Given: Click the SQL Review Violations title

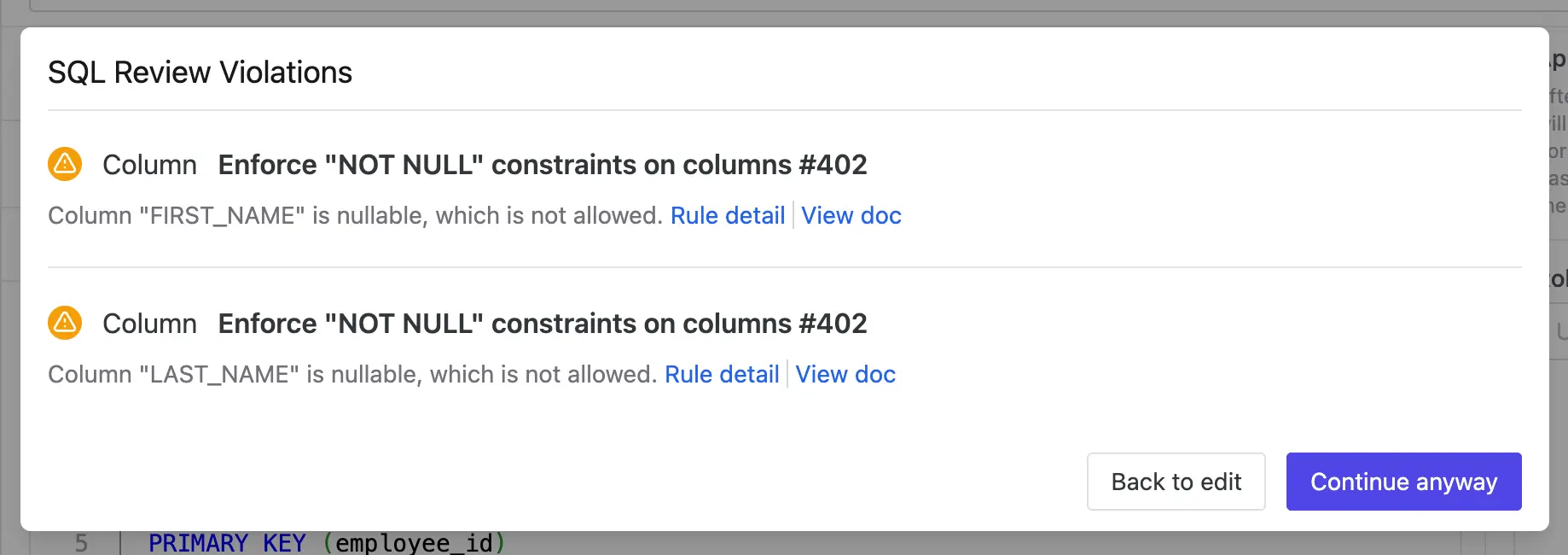Looking at the screenshot, I should click(x=200, y=73).
